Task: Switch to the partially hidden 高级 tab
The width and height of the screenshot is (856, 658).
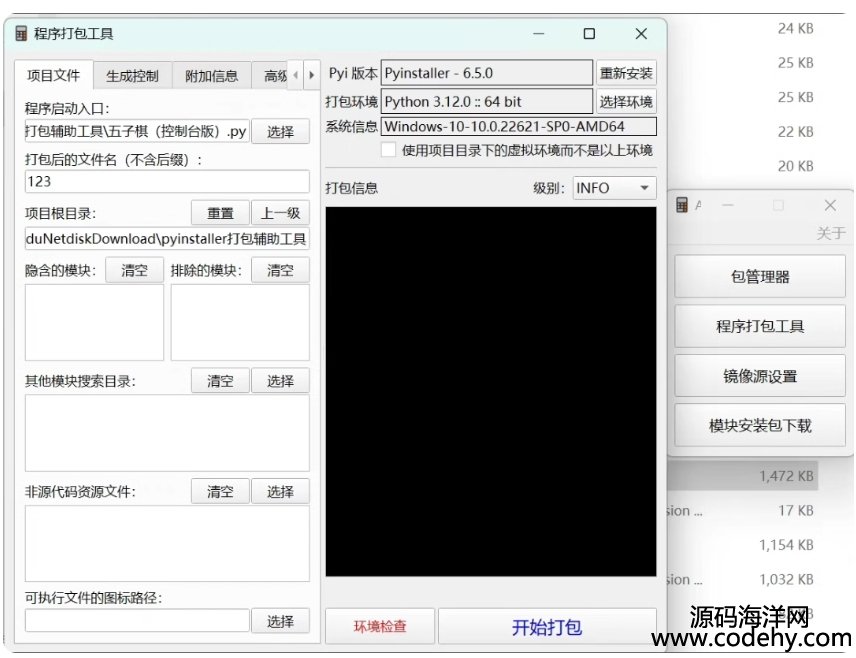Action: 270,75
